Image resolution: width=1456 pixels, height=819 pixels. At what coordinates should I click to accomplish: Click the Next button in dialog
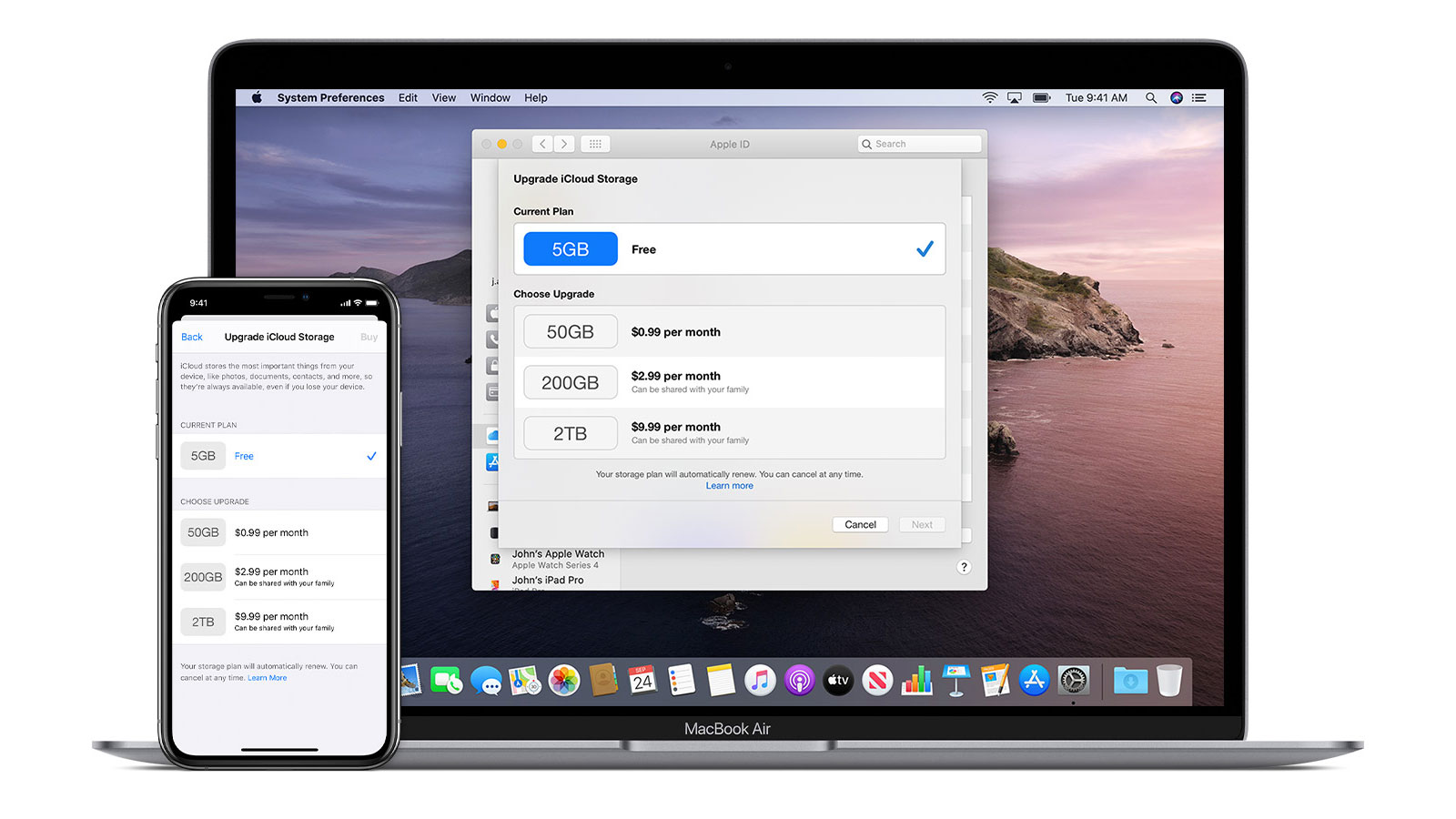(922, 524)
